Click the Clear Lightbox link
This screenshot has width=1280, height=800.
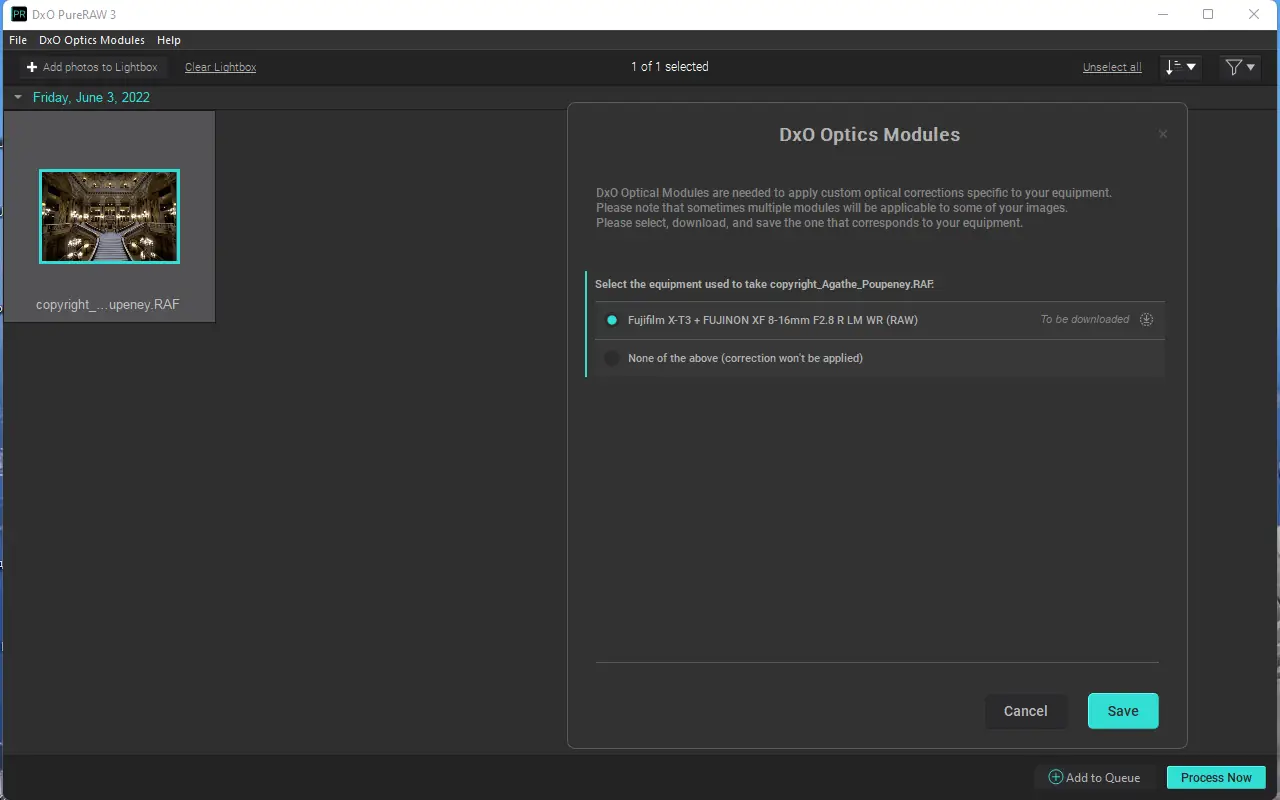[x=220, y=67]
